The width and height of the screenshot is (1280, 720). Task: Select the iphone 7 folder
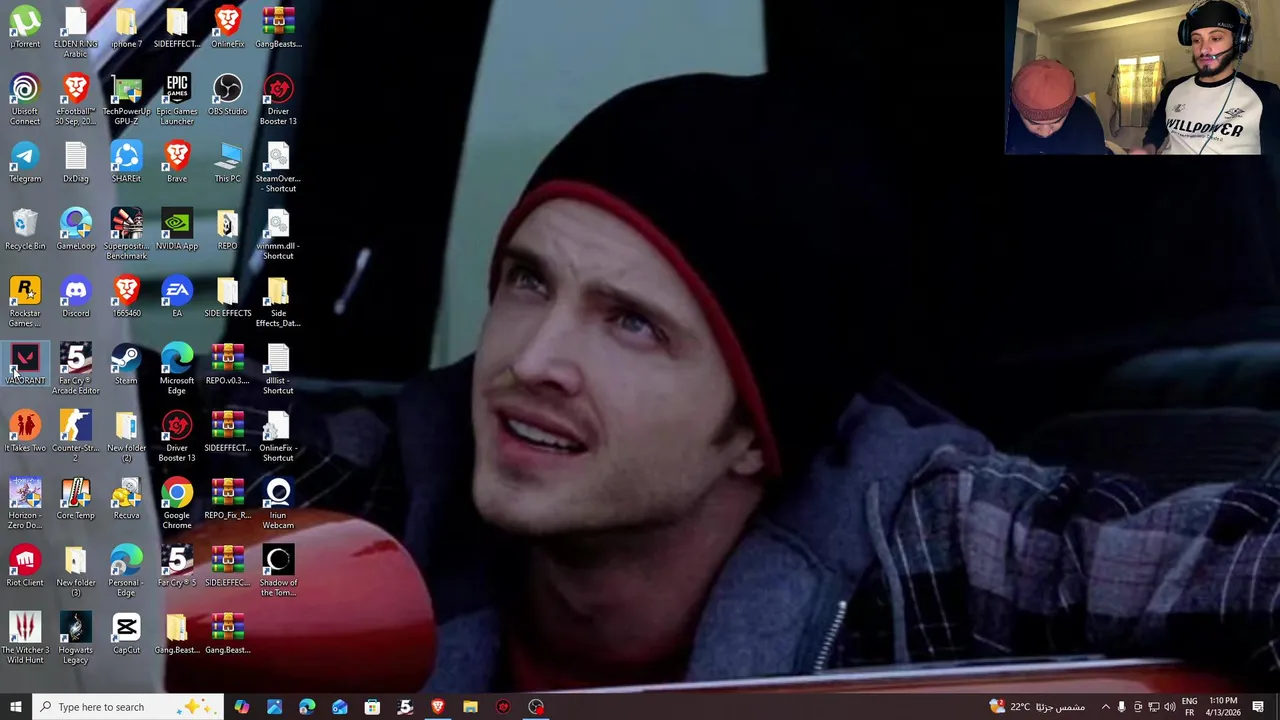[126, 27]
